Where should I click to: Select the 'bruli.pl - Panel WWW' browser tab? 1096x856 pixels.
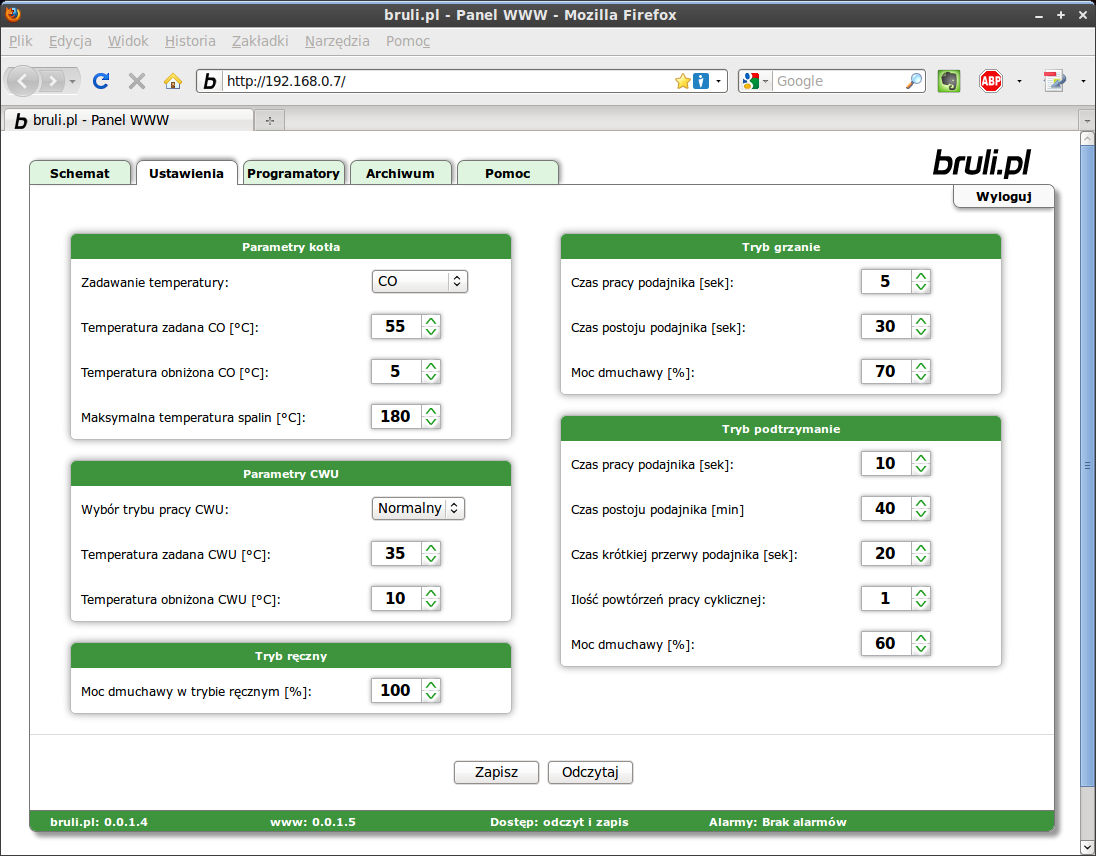[129, 120]
